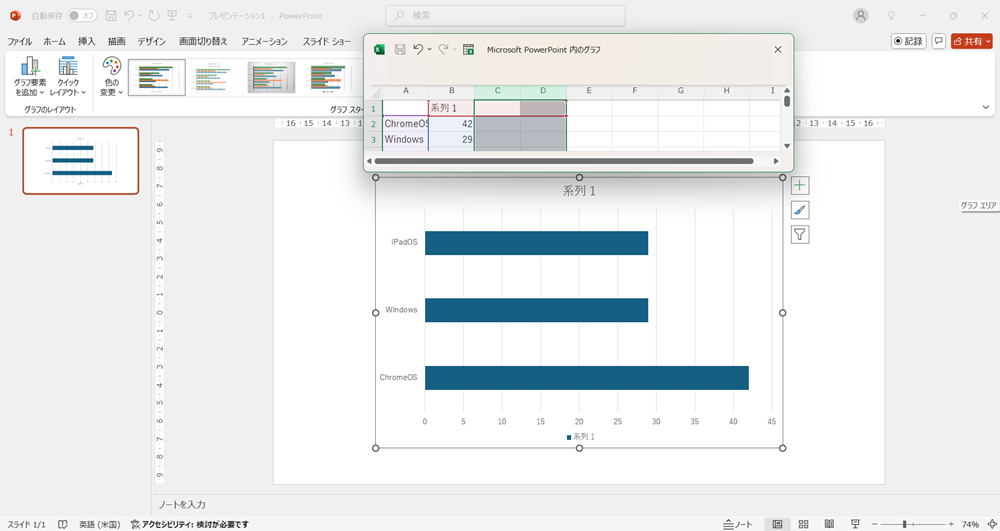Open 色の変更 palette dropdown
This screenshot has width=1000, height=531.
[112, 76]
